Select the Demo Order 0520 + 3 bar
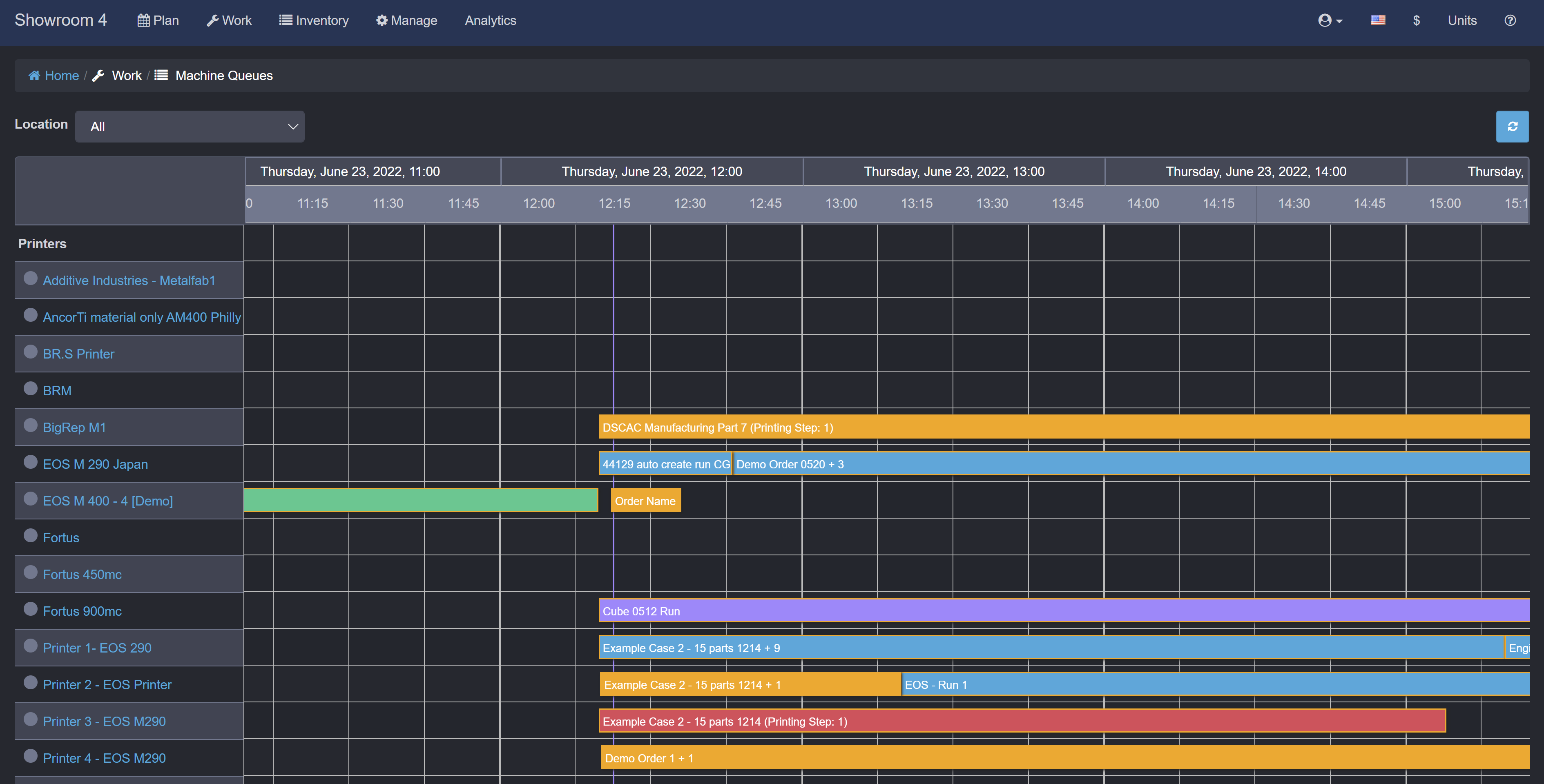The width and height of the screenshot is (1544, 784). coord(1131,464)
